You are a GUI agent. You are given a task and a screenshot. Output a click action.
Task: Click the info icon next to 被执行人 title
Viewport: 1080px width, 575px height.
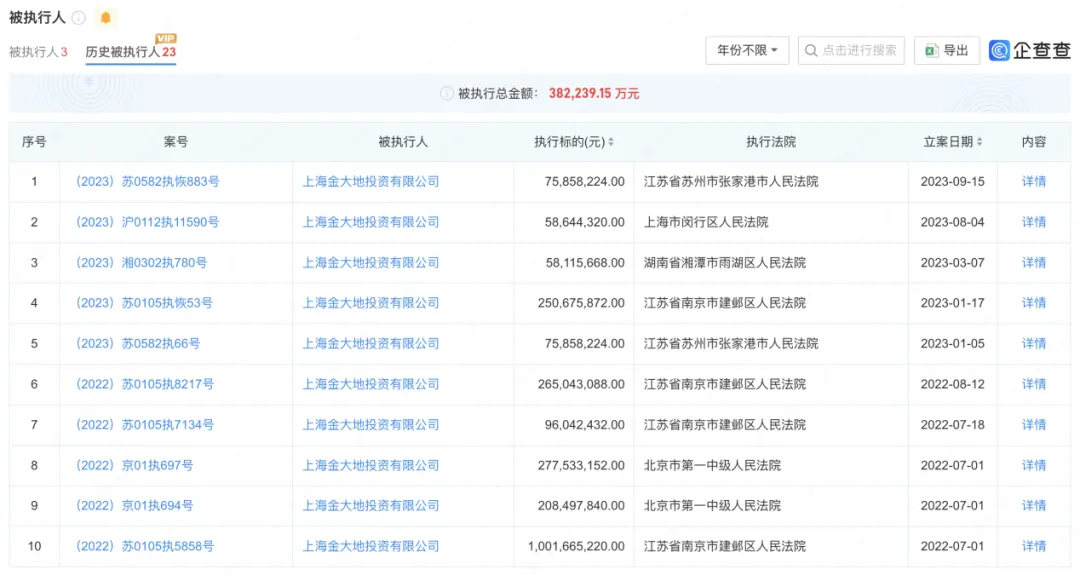pos(79,18)
